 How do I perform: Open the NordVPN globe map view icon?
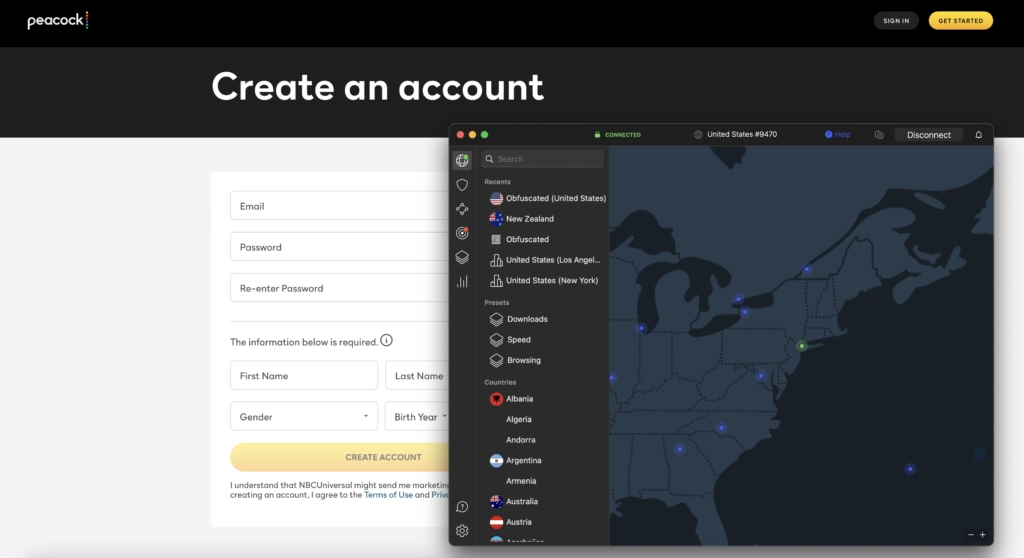pos(462,160)
